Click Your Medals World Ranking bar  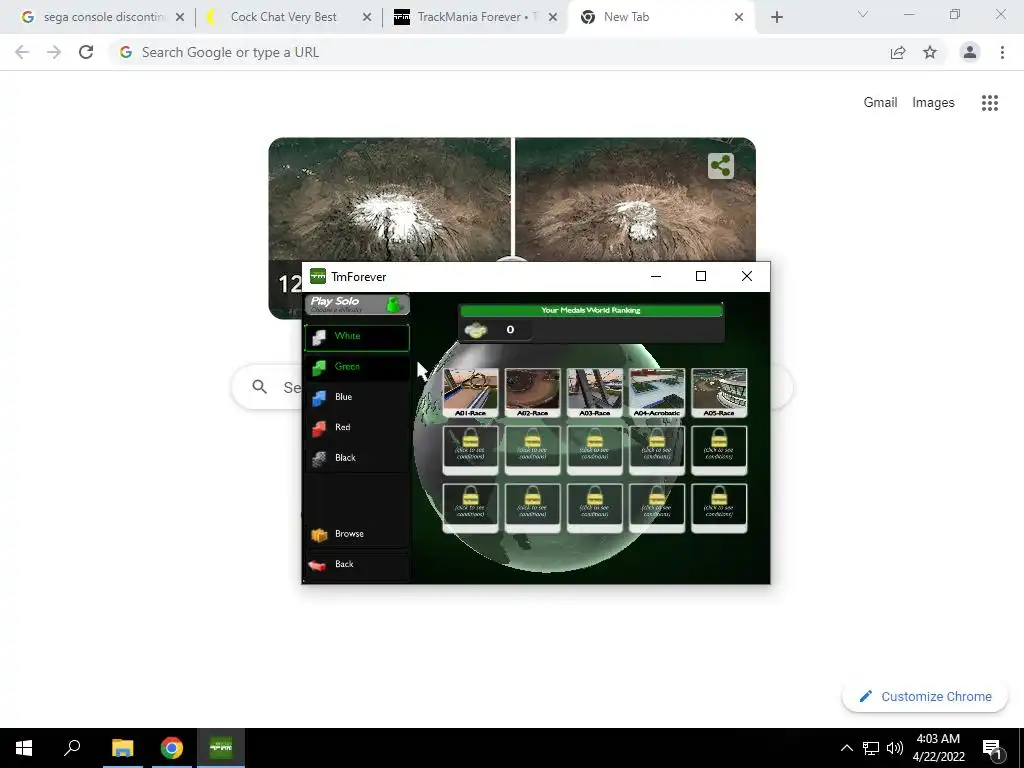pyautogui.click(x=590, y=310)
